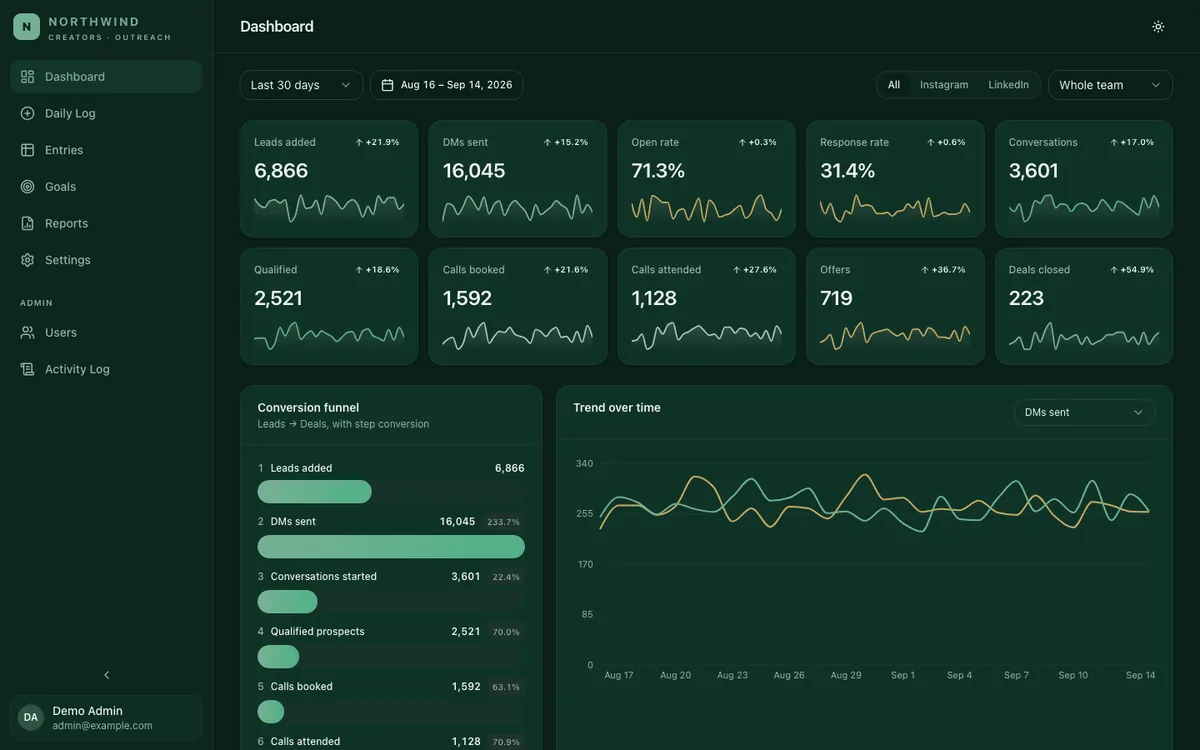Open the Aug 16 – Sep 14, 2026 date picker

[x=446, y=85]
